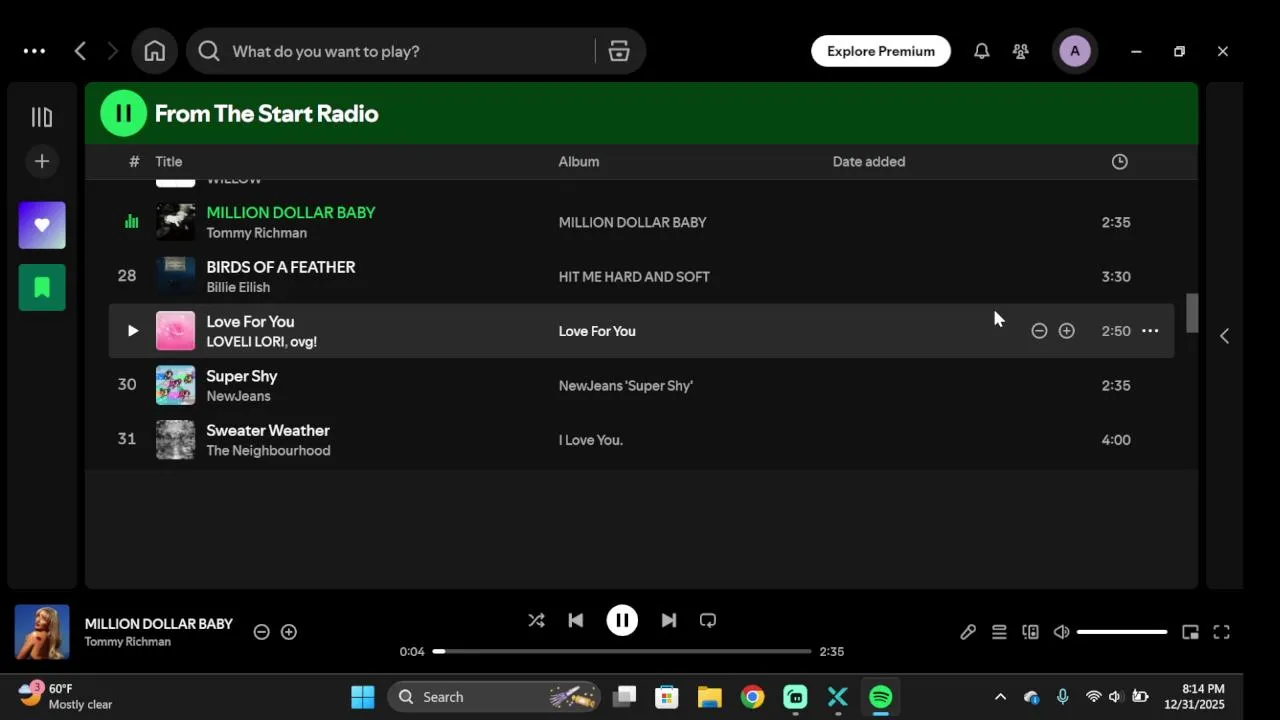Pause playback in the bottom bar
The width and height of the screenshot is (1280, 720).
click(x=622, y=620)
